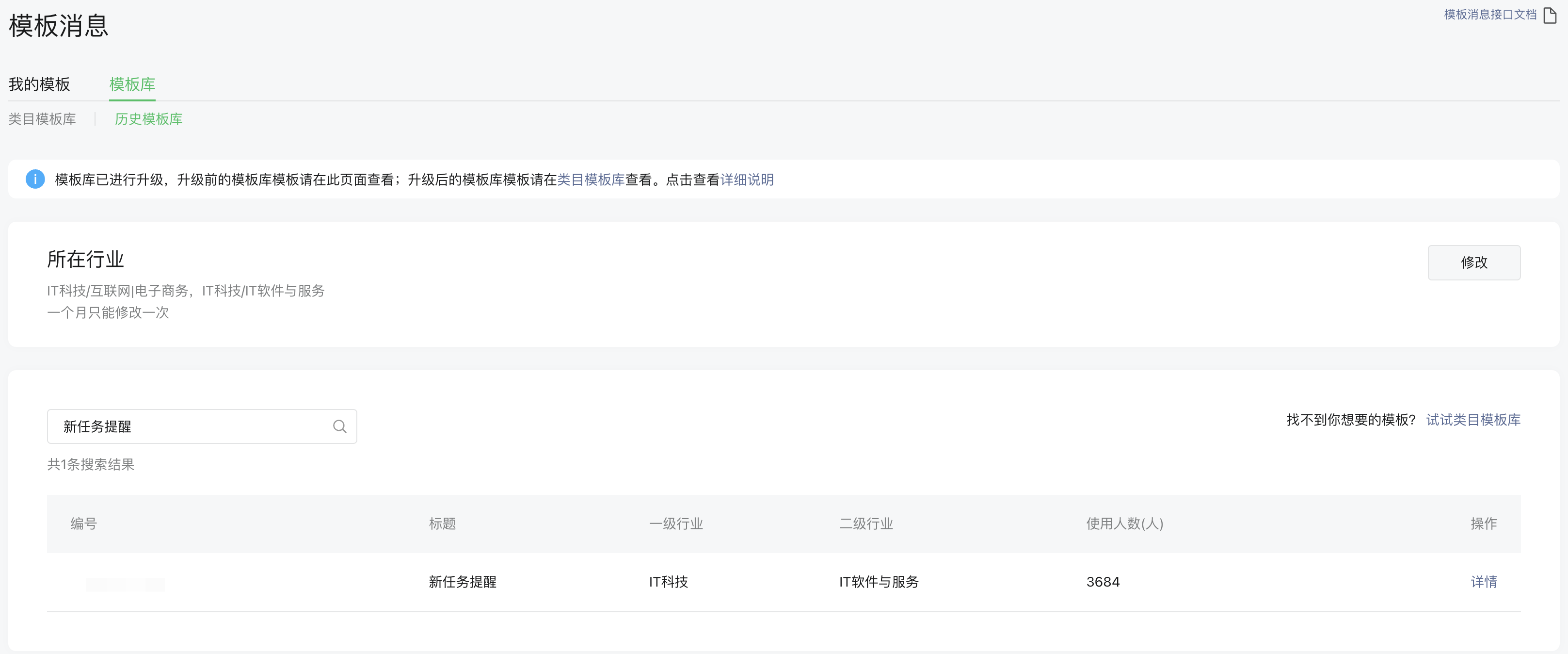Click the 修改 button to change industry

(1473, 262)
